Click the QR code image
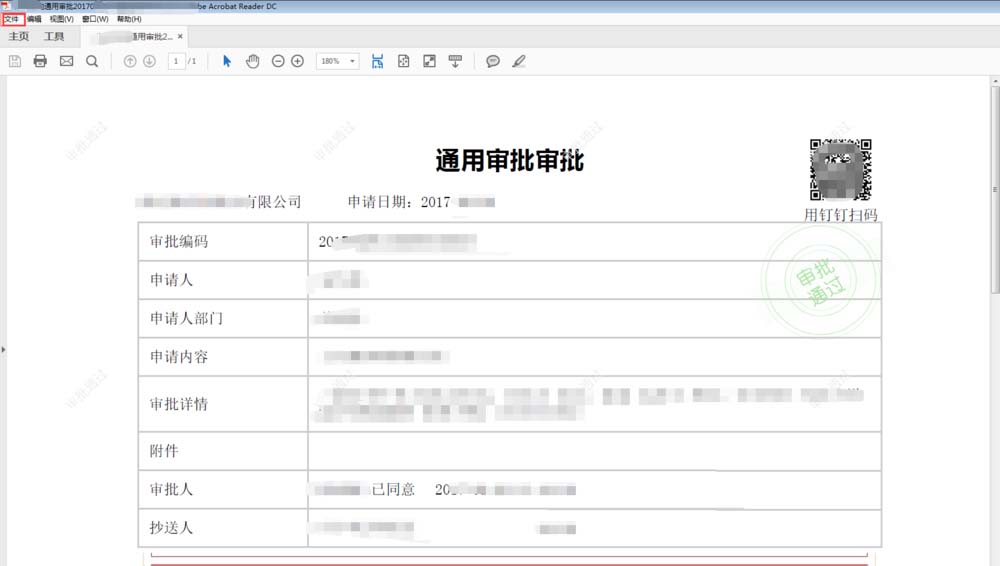Screen dimensions: 1000x566 click(x=841, y=170)
